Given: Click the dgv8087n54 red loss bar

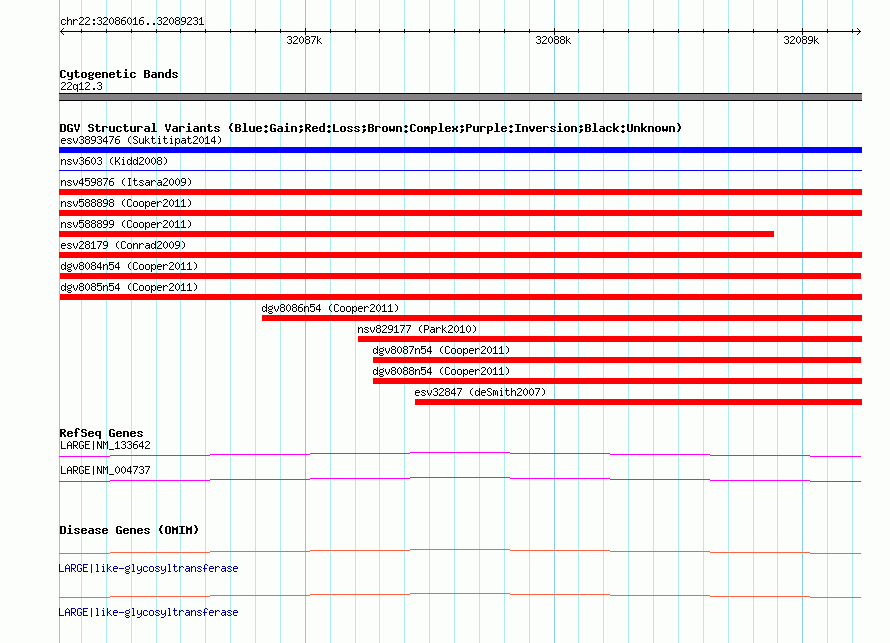Looking at the screenshot, I should coord(617,360).
